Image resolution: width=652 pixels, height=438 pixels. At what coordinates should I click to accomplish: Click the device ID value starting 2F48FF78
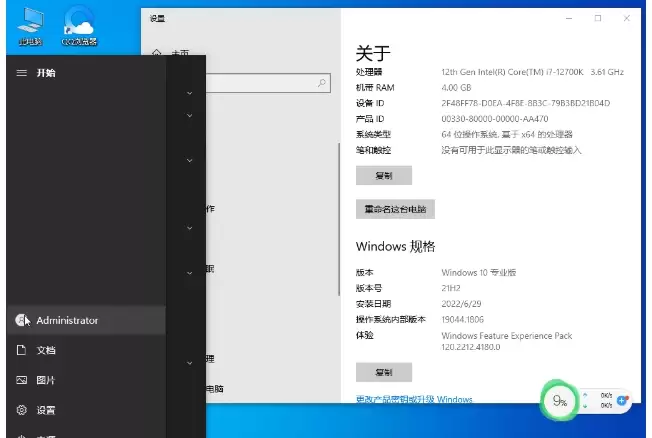[x=526, y=103]
